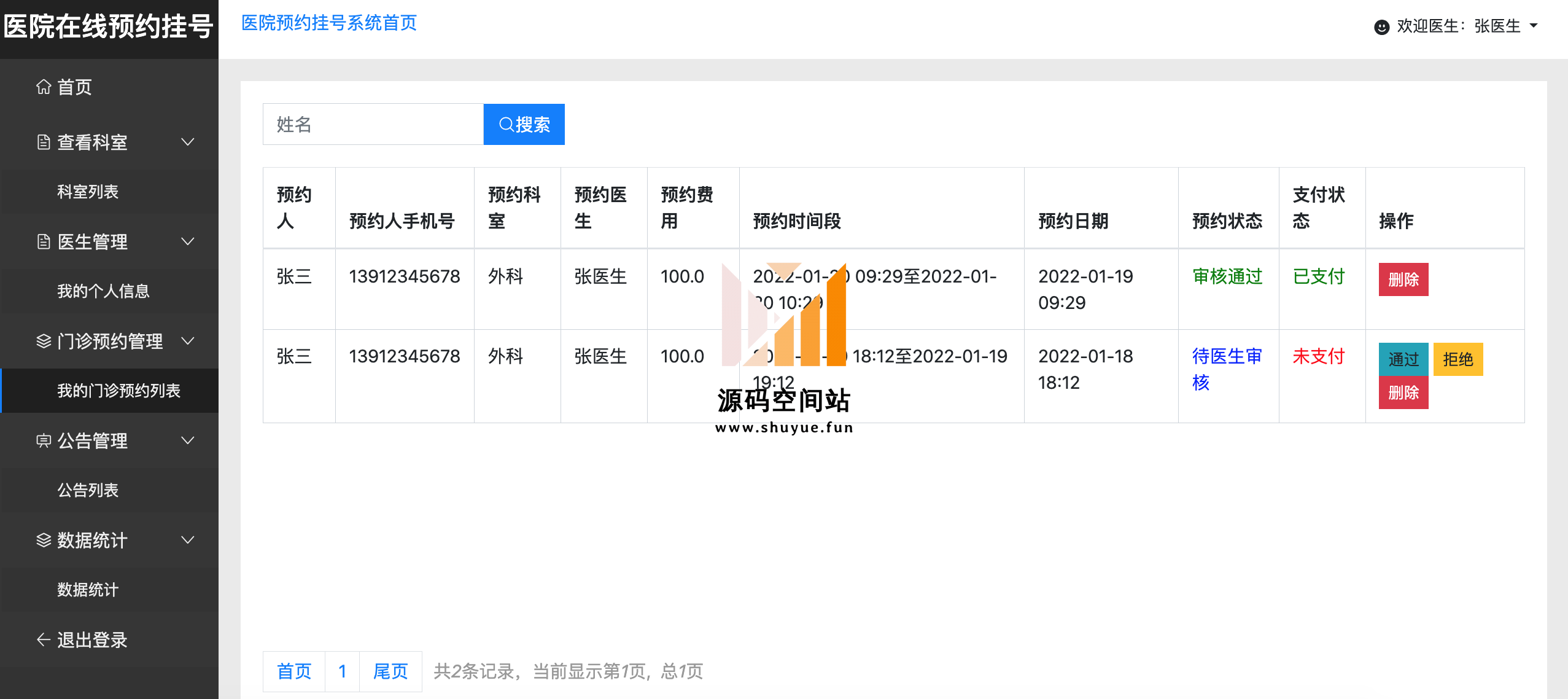Click the announcement icon beside 公告管理

pos(44,441)
